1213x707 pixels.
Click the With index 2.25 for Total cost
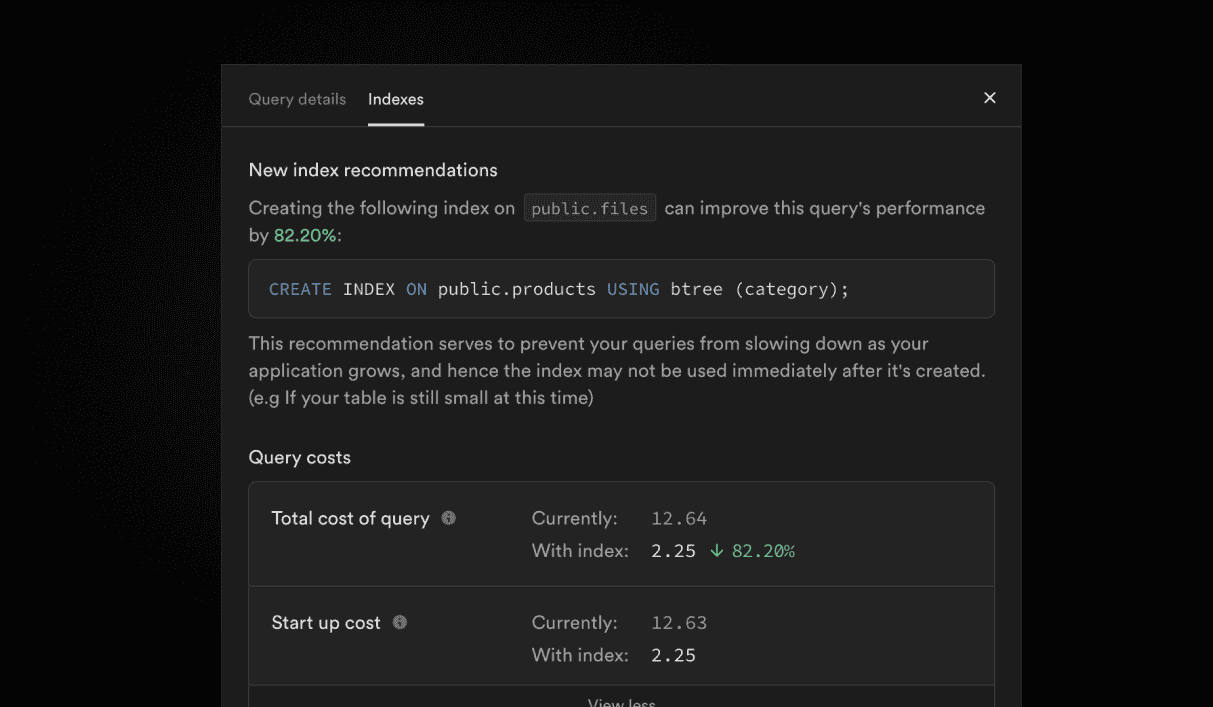pyautogui.click(x=673, y=551)
